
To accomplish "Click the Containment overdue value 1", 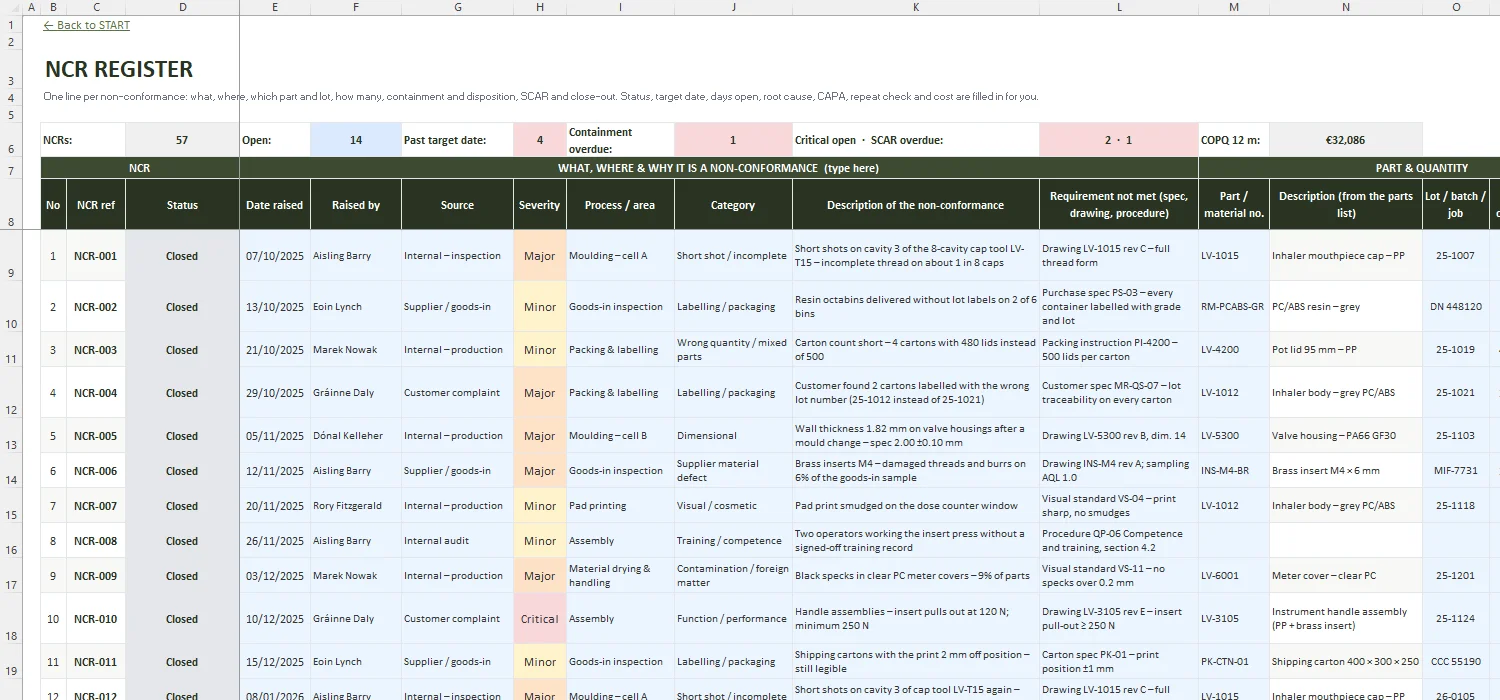I will [x=733, y=140].
